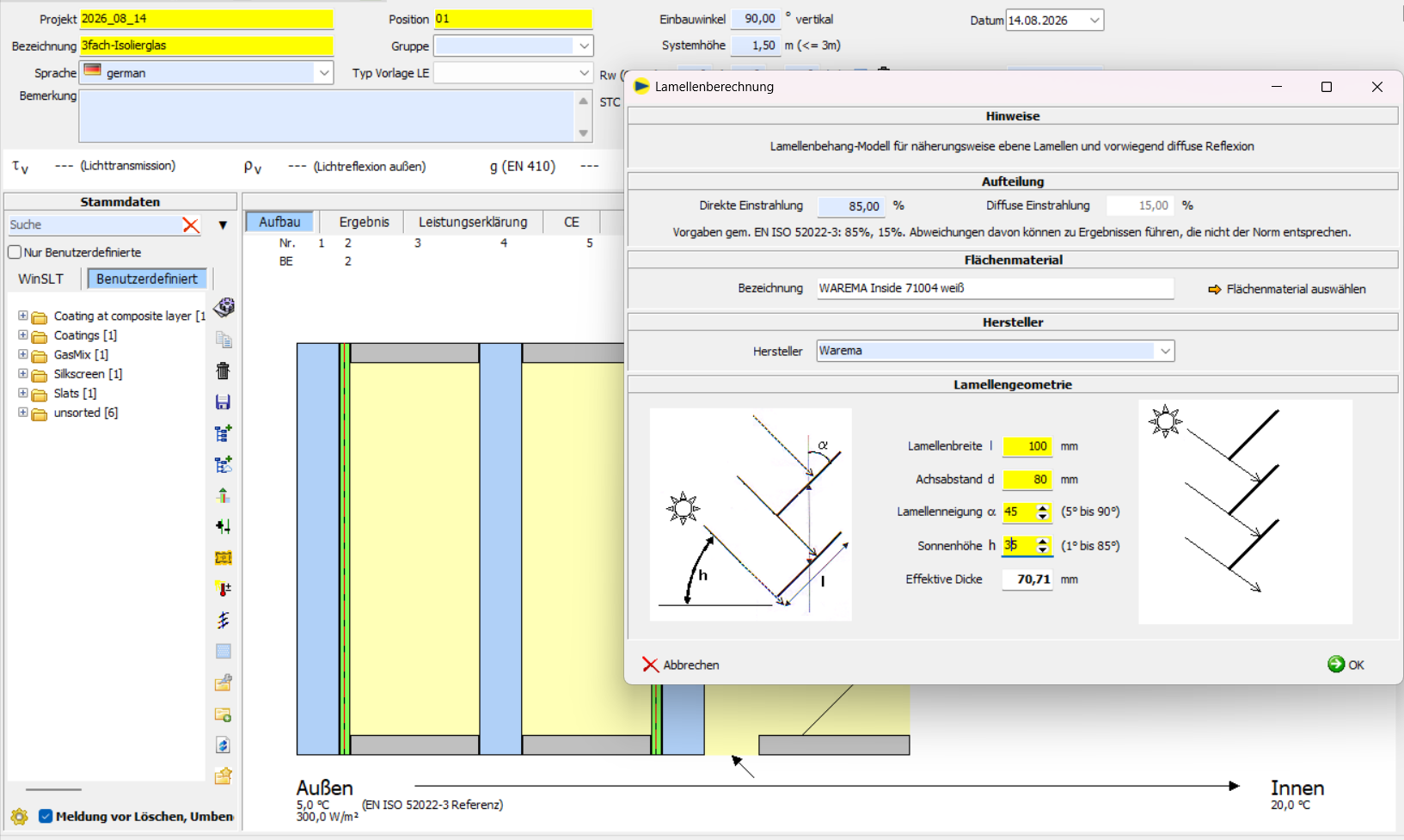Click the black arrows swap layer icon
1404x840 pixels.
pos(224,526)
